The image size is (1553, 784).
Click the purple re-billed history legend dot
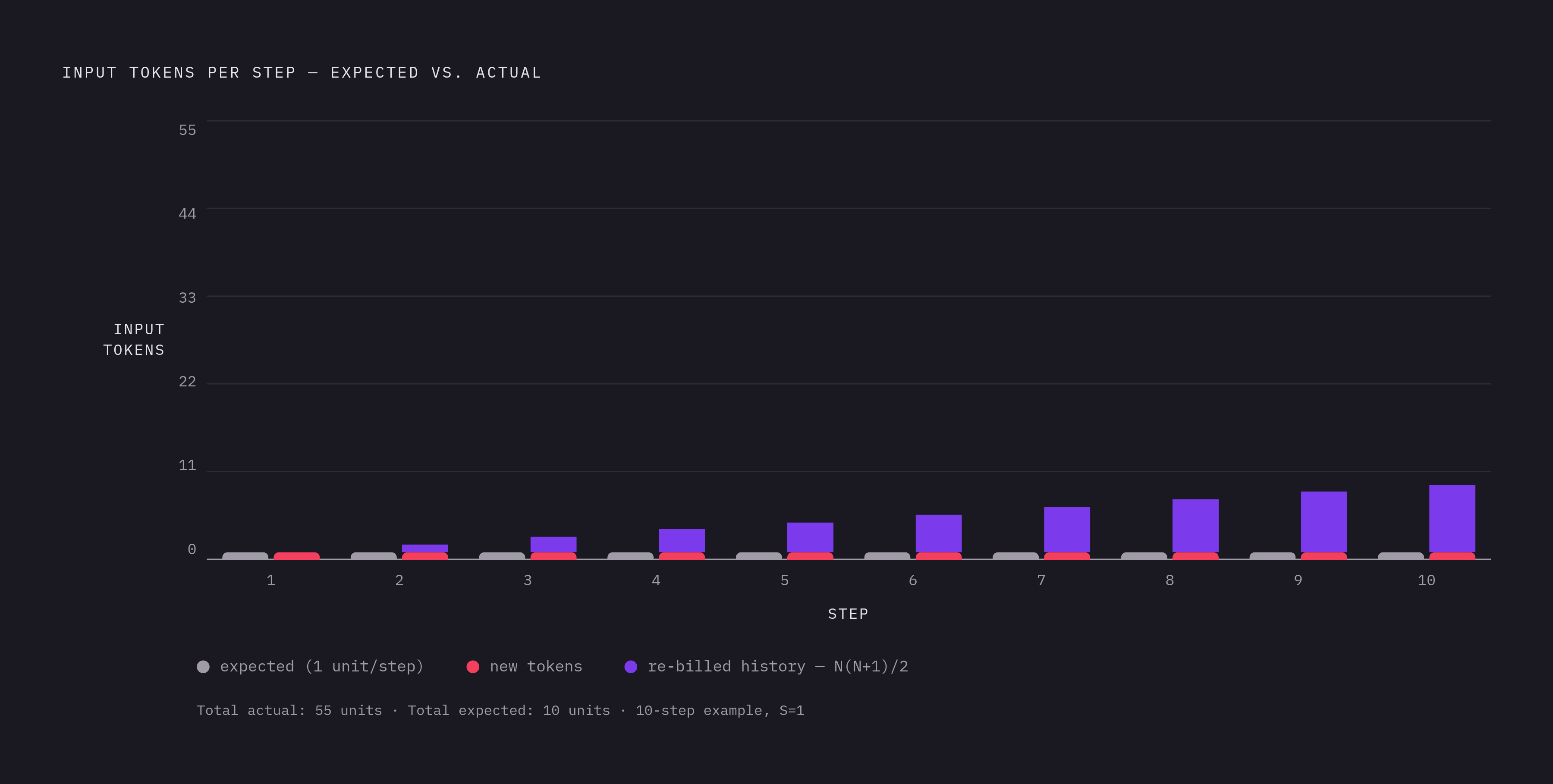631,667
